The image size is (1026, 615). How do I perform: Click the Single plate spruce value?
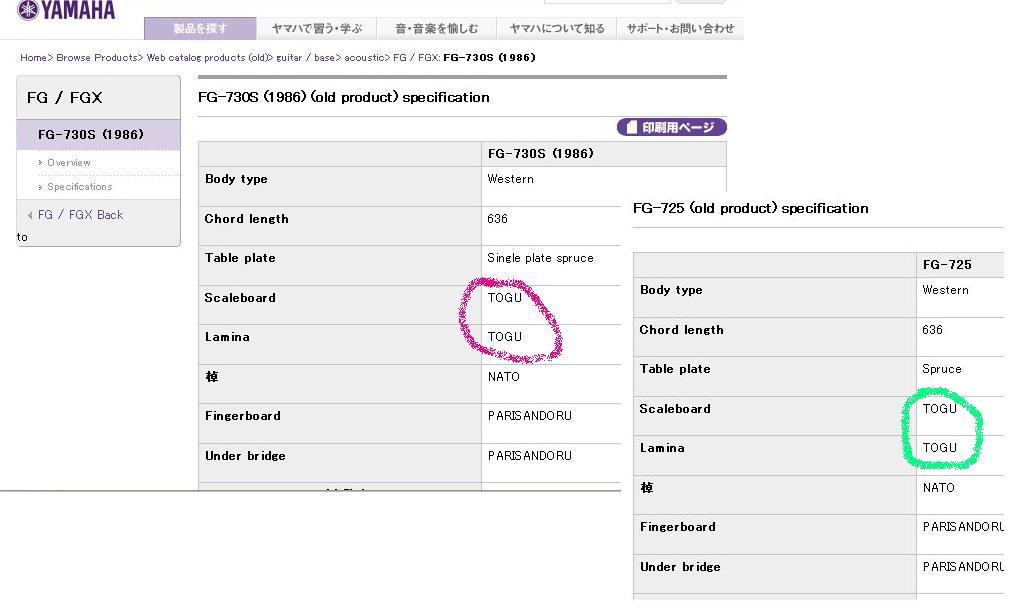tap(540, 258)
